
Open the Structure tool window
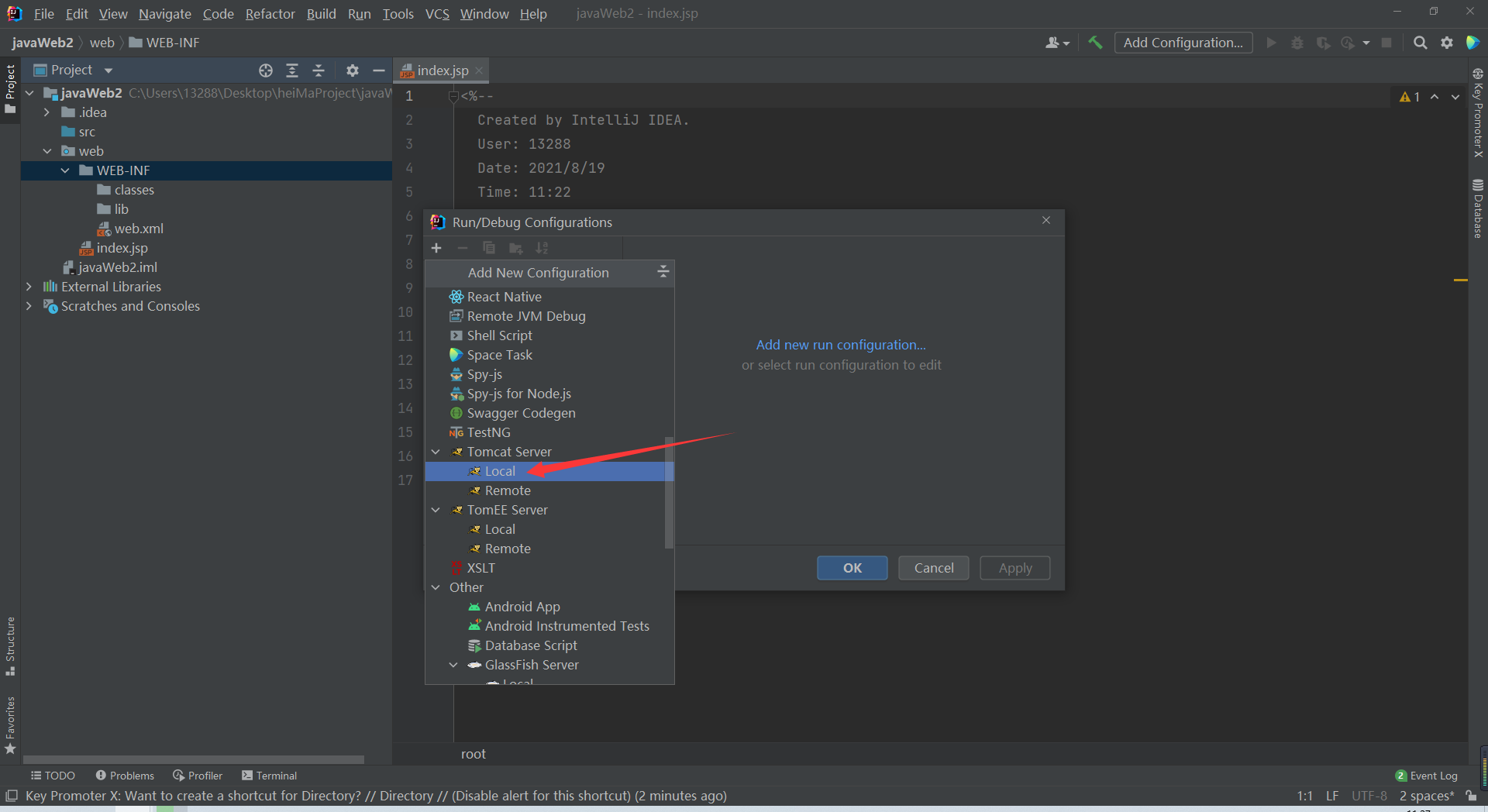click(x=10, y=645)
